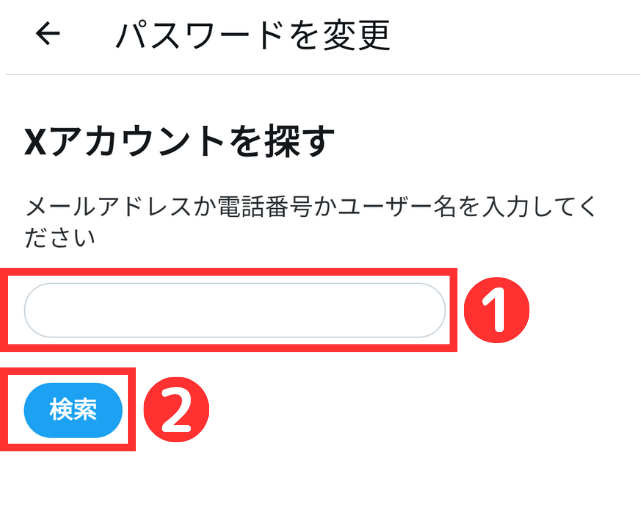
Task: Select the パスワードを変更 page title
Action: pyautogui.click(x=253, y=36)
